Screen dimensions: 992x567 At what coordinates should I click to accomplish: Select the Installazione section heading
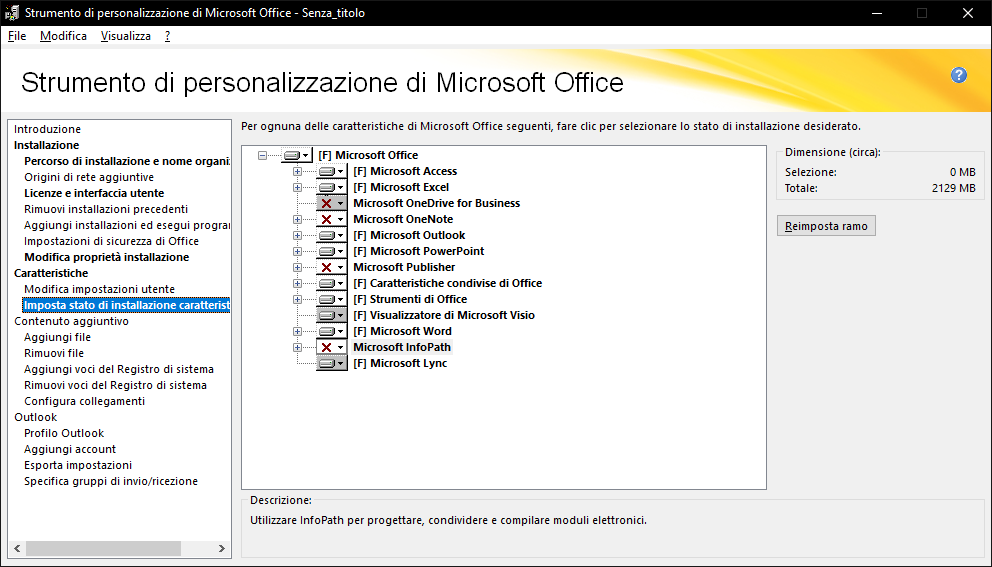[x=46, y=145]
